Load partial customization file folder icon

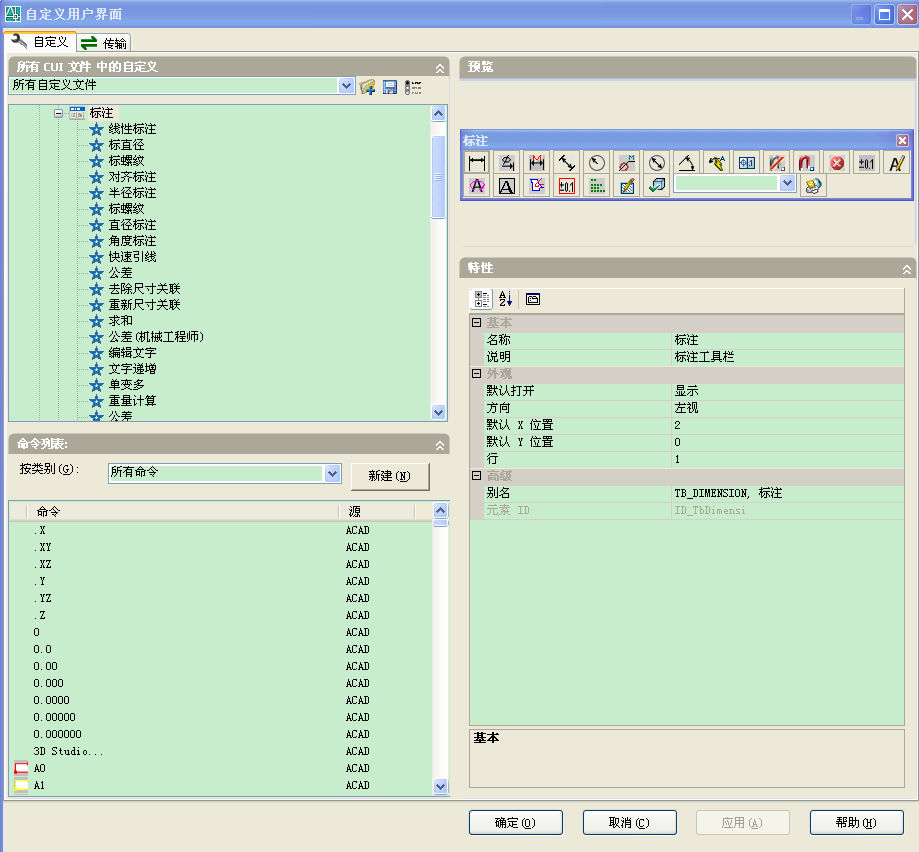point(367,87)
